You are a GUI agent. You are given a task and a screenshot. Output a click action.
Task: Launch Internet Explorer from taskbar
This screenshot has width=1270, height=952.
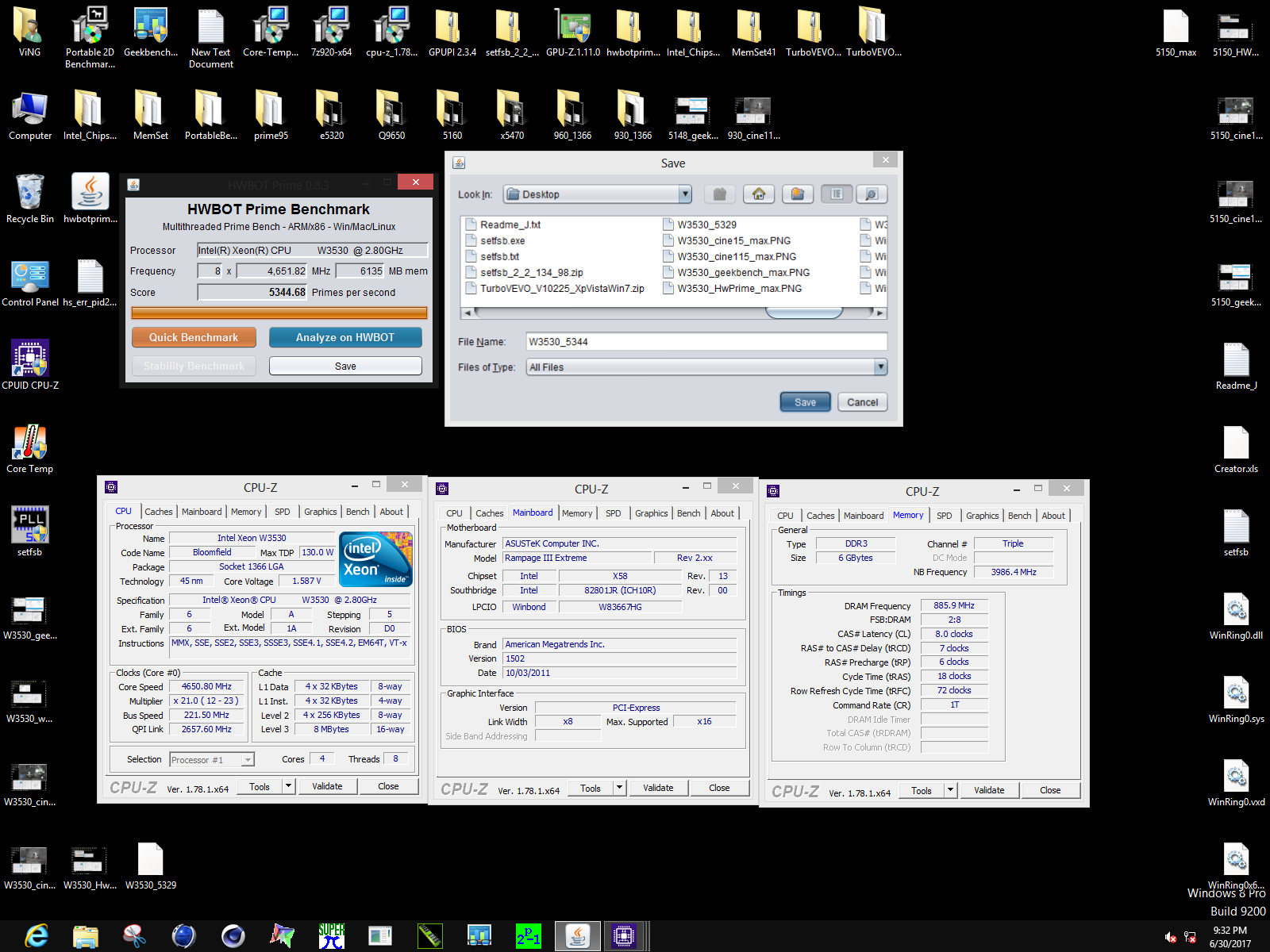pos(36,936)
